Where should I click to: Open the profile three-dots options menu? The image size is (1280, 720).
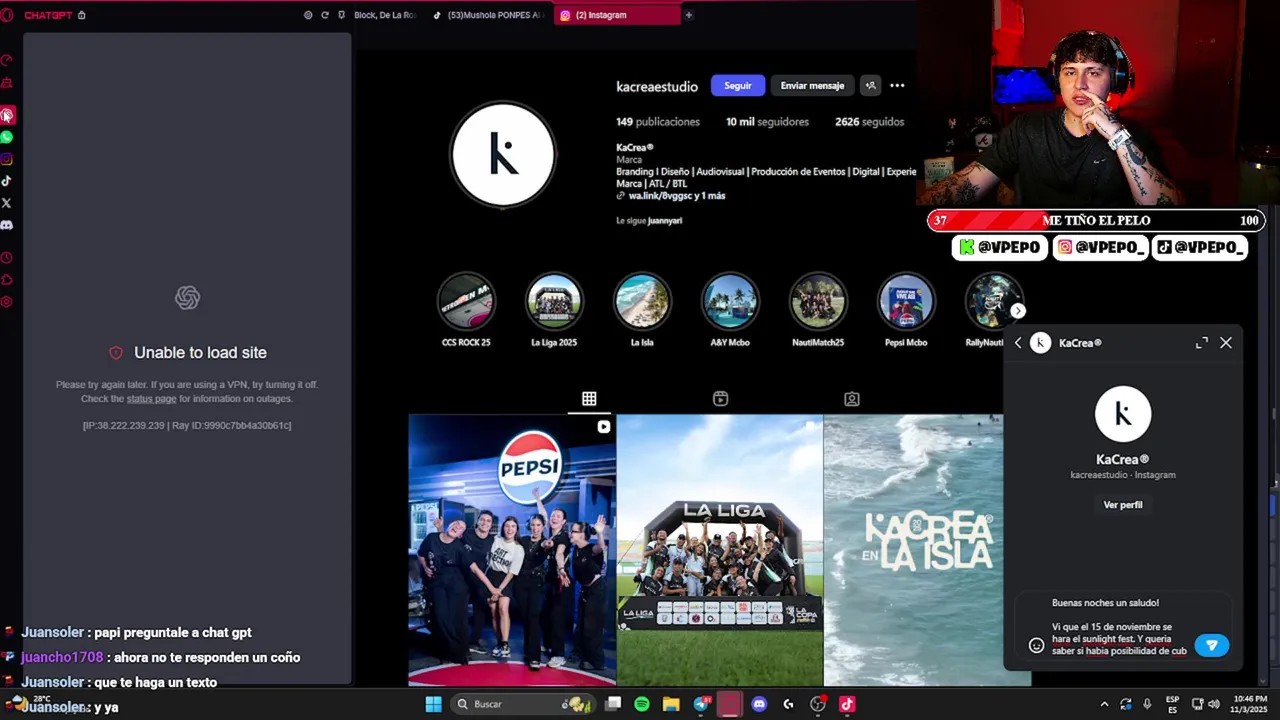(x=897, y=85)
